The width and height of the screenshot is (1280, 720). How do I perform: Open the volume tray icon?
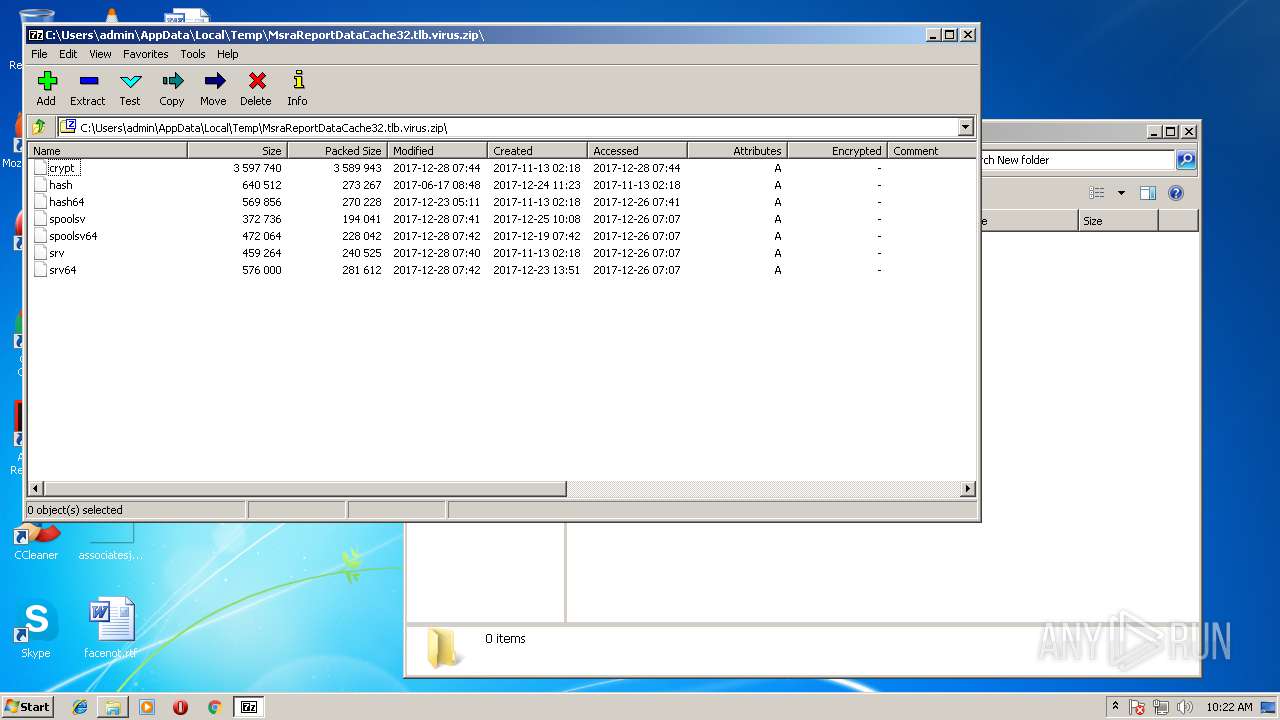(x=1185, y=708)
